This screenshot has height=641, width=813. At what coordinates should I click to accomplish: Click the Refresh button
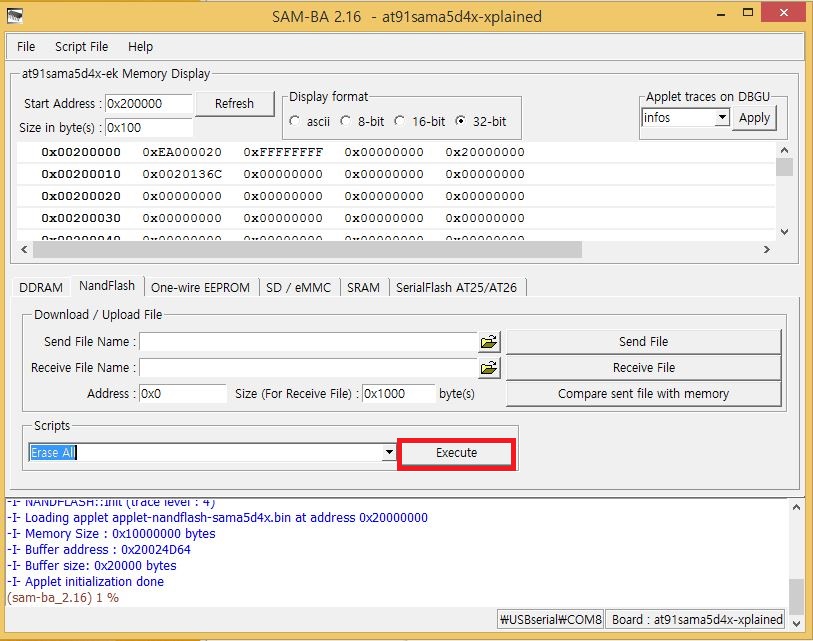[234, 103]
